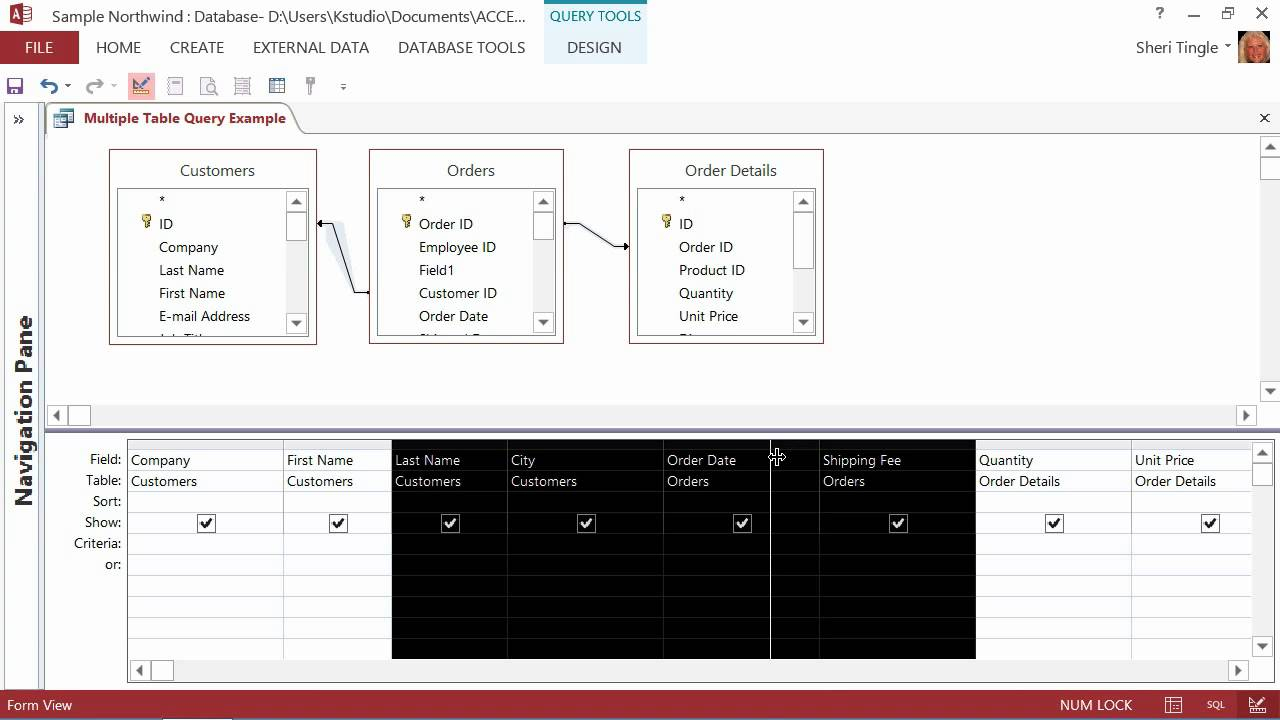Click the Datasheet table icon in toolbar

coord(277,86)
